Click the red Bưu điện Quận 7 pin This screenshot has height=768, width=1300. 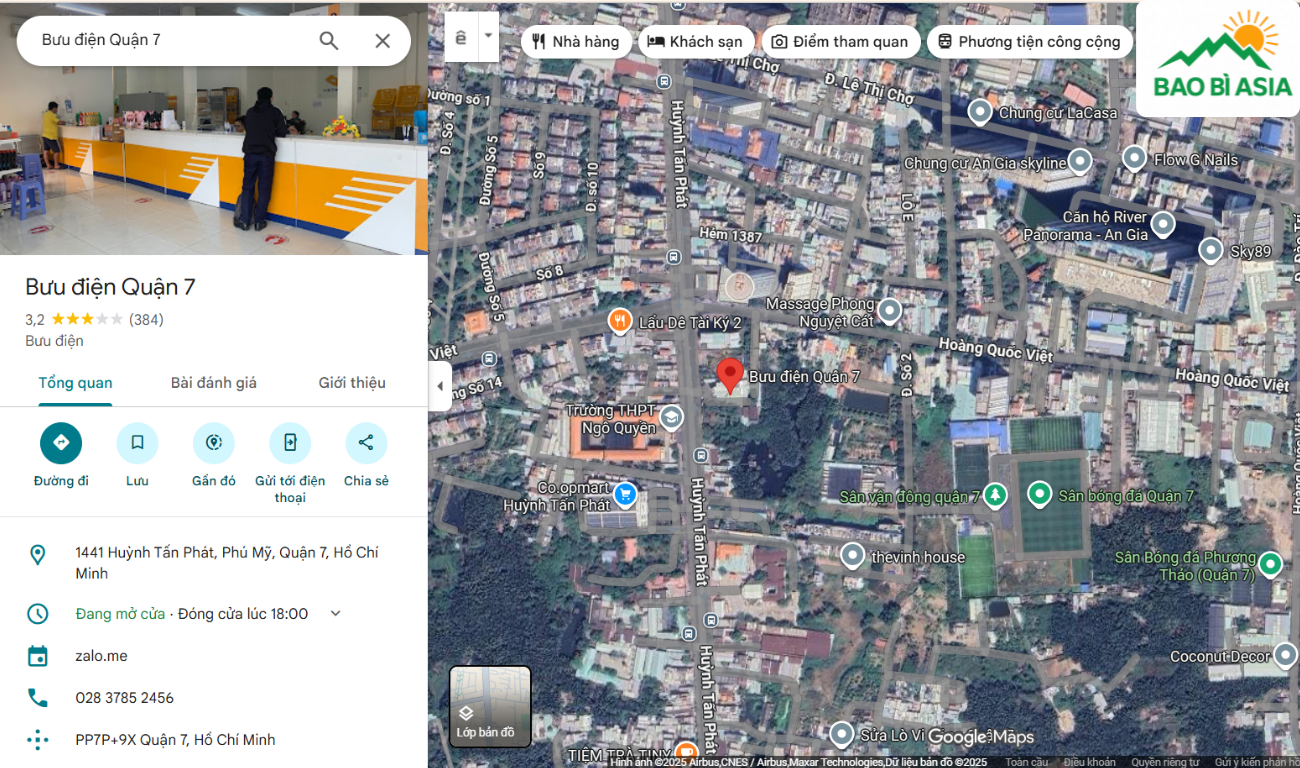(730, 375)
